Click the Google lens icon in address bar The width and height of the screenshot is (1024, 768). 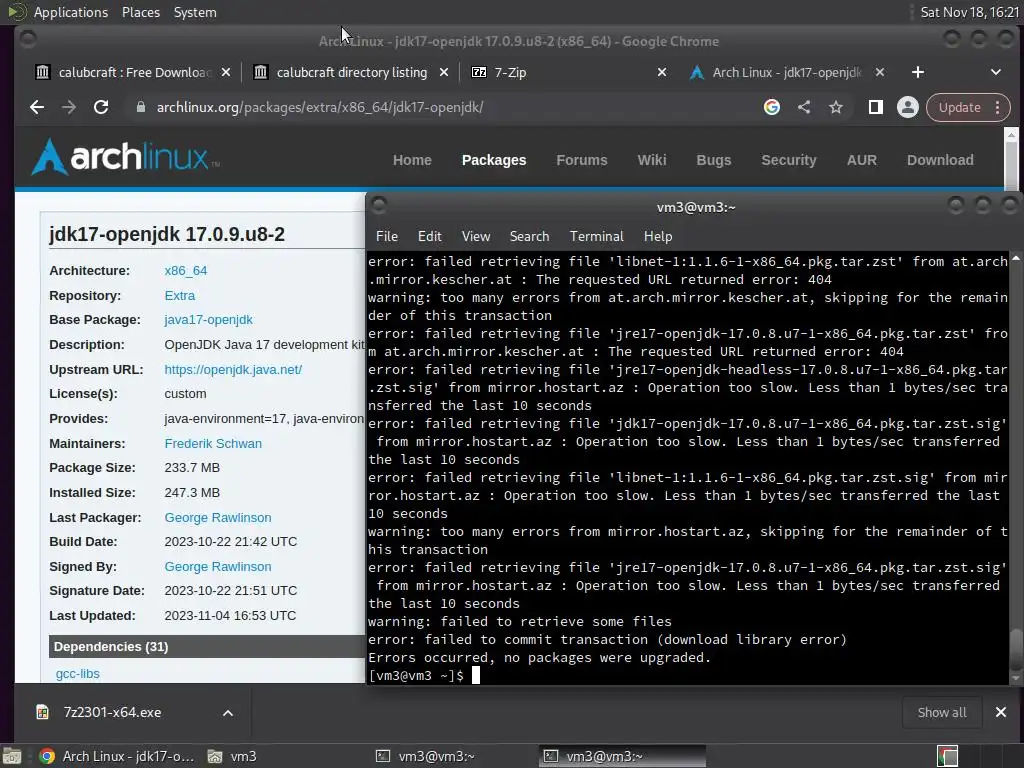point(772,108)
